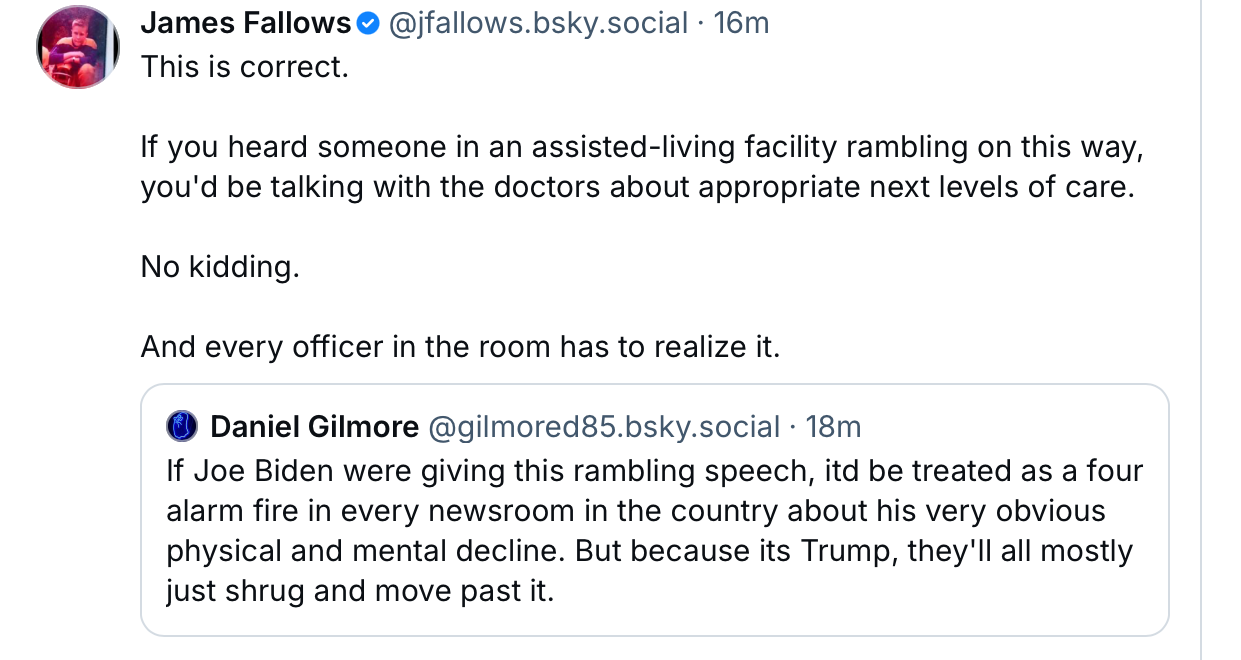This screenshot has width=1241, height=660.
Task: Open the 16m post timestamp
Action: 742,23
